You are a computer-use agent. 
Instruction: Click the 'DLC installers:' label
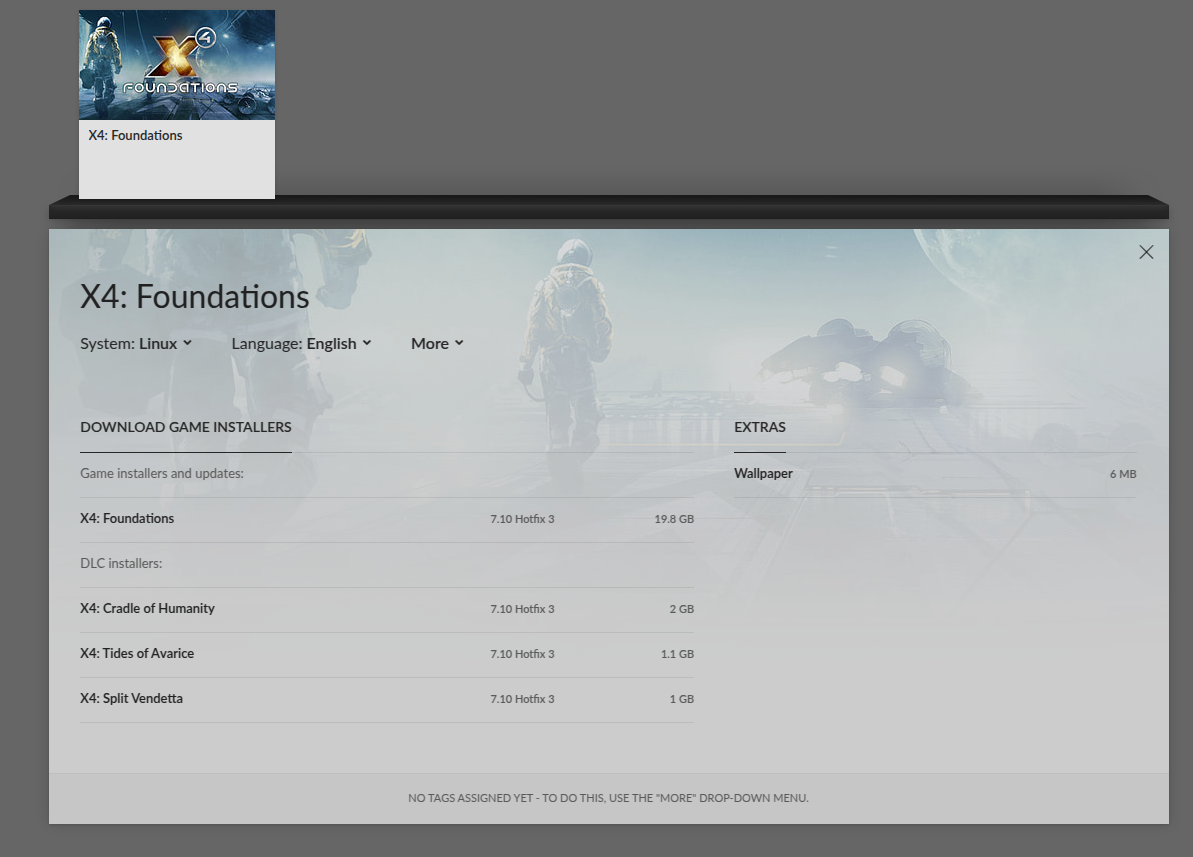click(x=121, y=563)
